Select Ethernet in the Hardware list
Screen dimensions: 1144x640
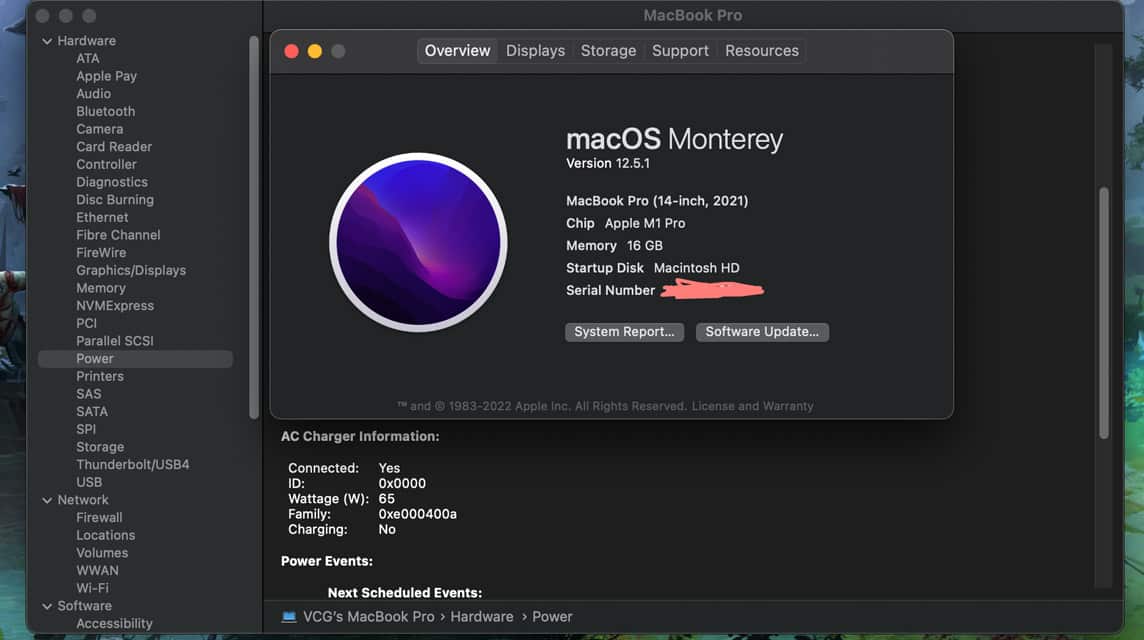click(102, 217)
